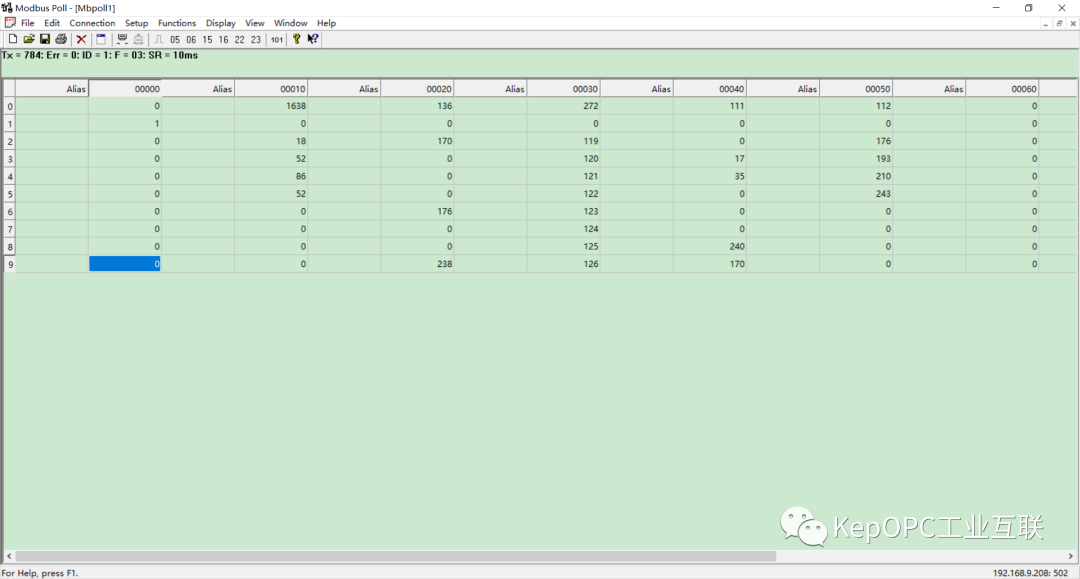The width and height of the screenshot is (1080, 579).
Task: Click the Save floppy disk icon
Action: click(x=45, y=39)
